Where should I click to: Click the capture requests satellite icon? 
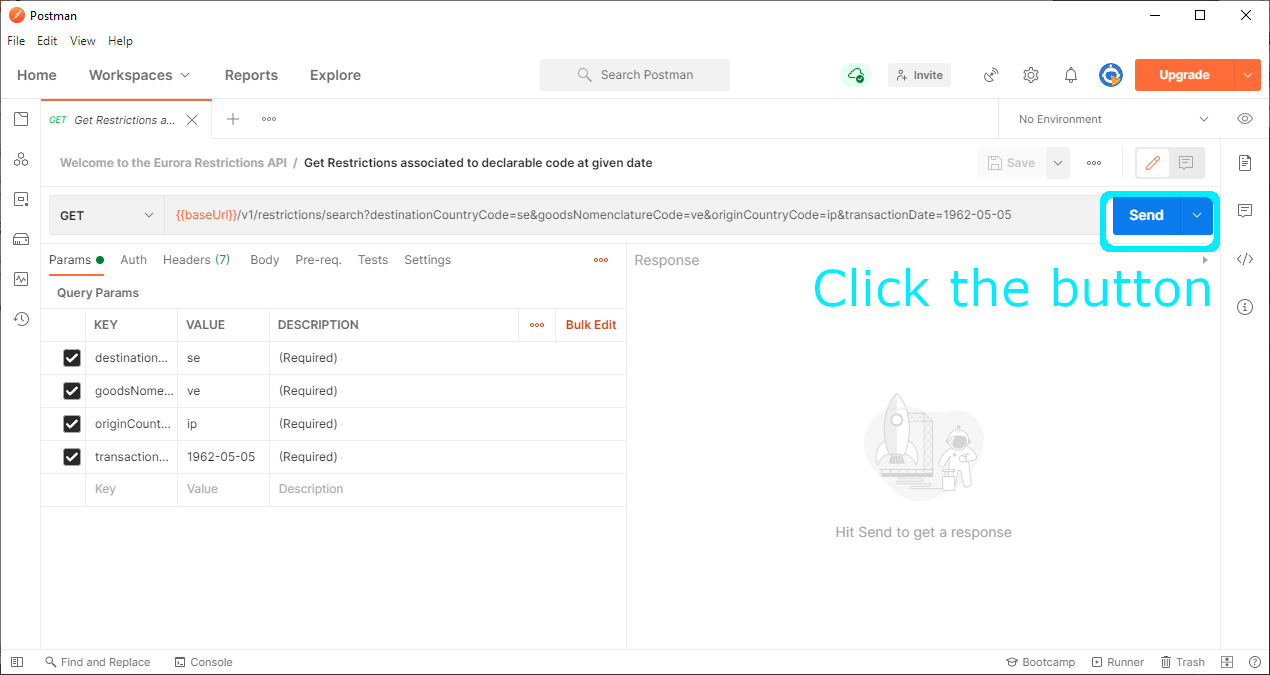click(x=991, y=75)
